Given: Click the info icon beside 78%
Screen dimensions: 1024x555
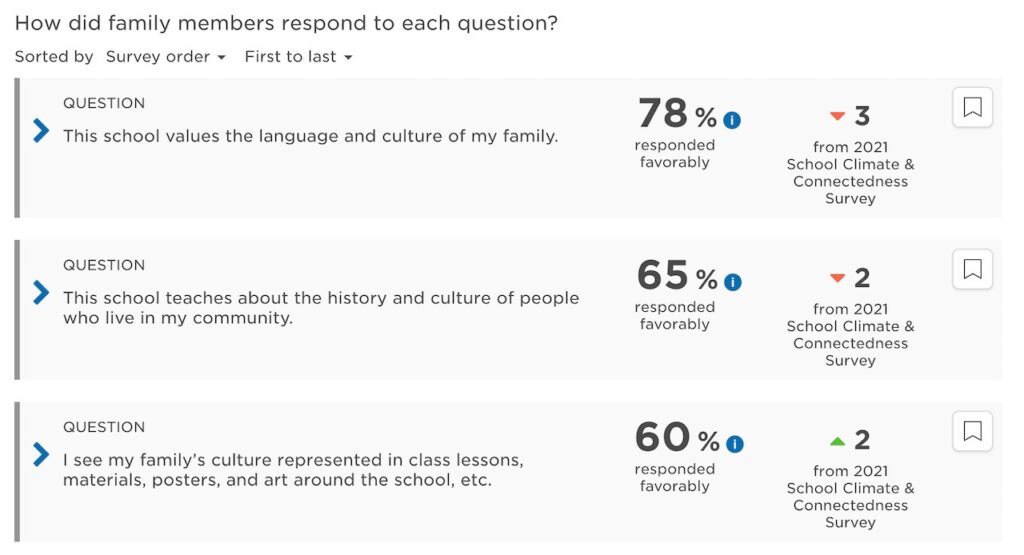Looking at the screenshot, I should coord(732,121).
